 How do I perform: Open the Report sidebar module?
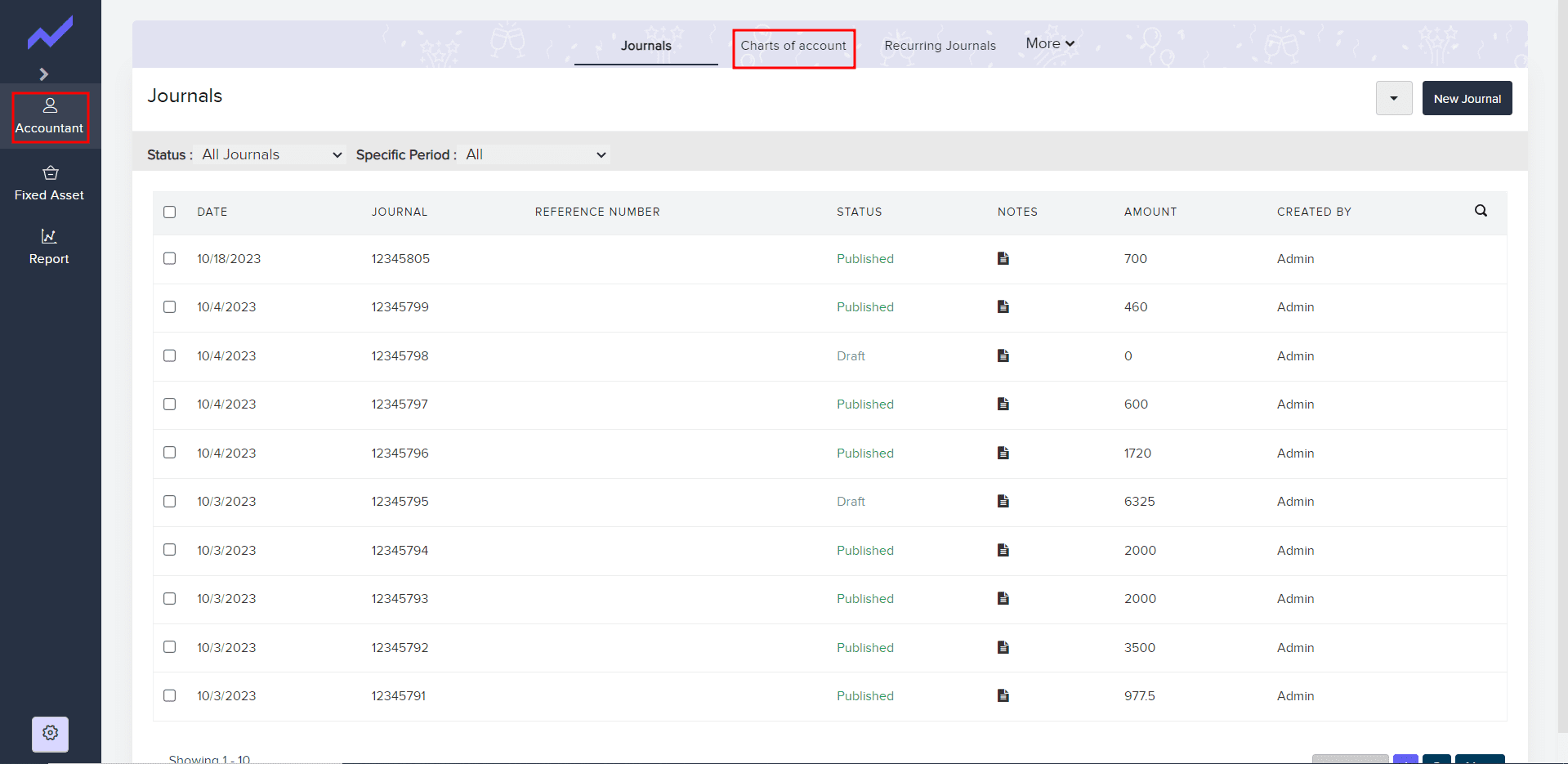[50, 247]
